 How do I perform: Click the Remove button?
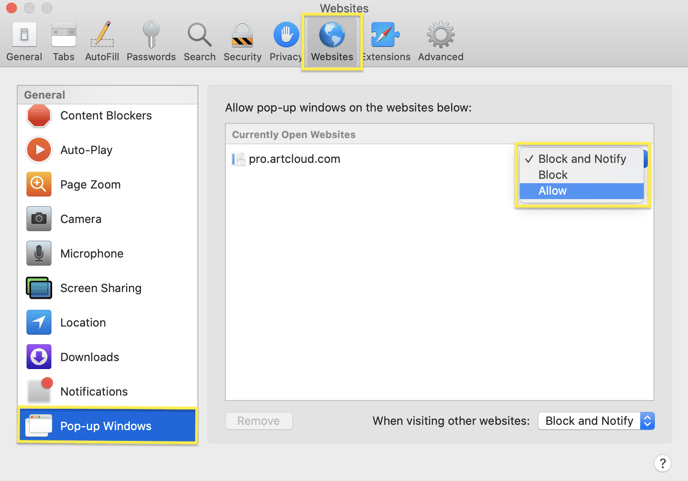pos(259,421)
